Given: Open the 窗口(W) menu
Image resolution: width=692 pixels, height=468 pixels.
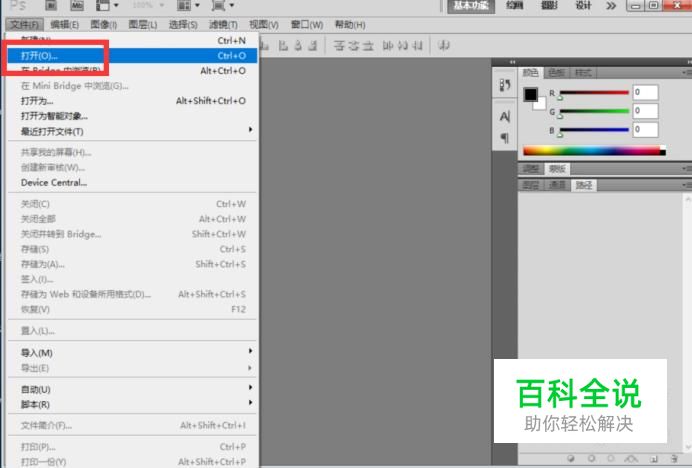Looking at the screenshot, I should click(x=307, y=25).
